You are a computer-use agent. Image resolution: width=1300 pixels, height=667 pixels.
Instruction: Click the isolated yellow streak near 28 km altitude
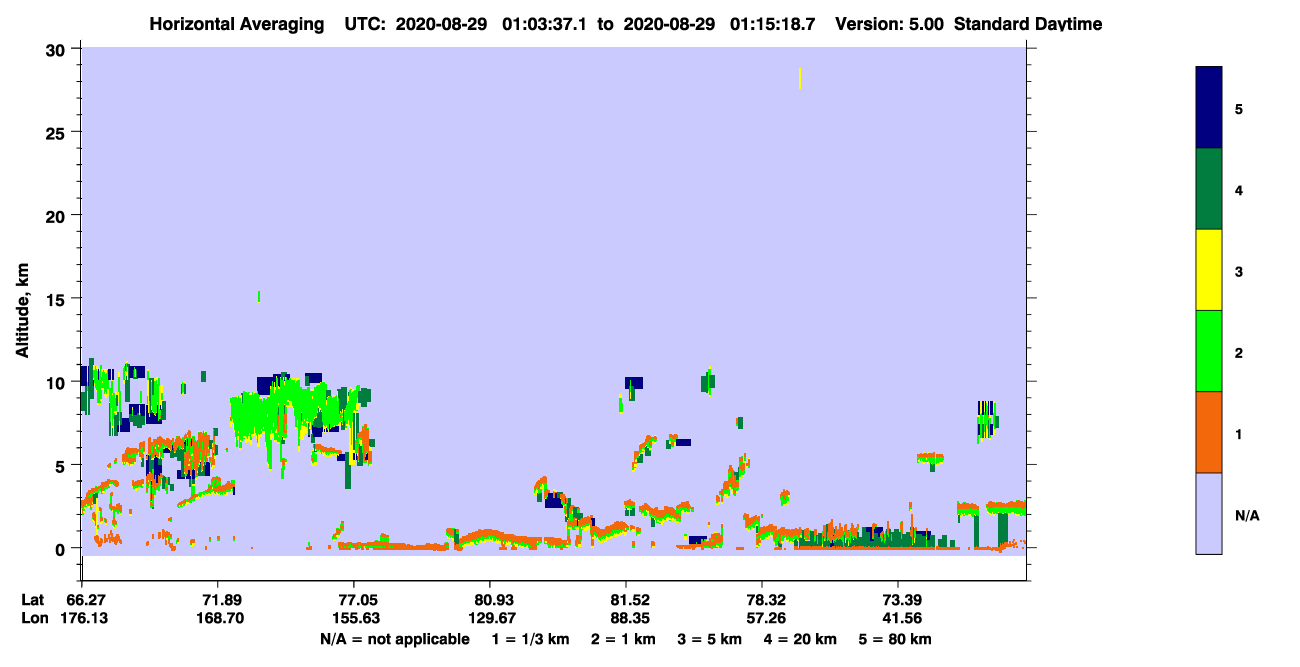[800, 78]
